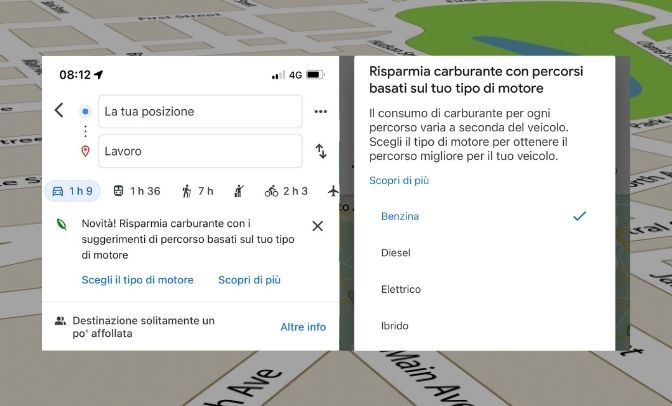Choose Ibrido engine type
Viewport: 672px width, 406px height.
[484, 326]
